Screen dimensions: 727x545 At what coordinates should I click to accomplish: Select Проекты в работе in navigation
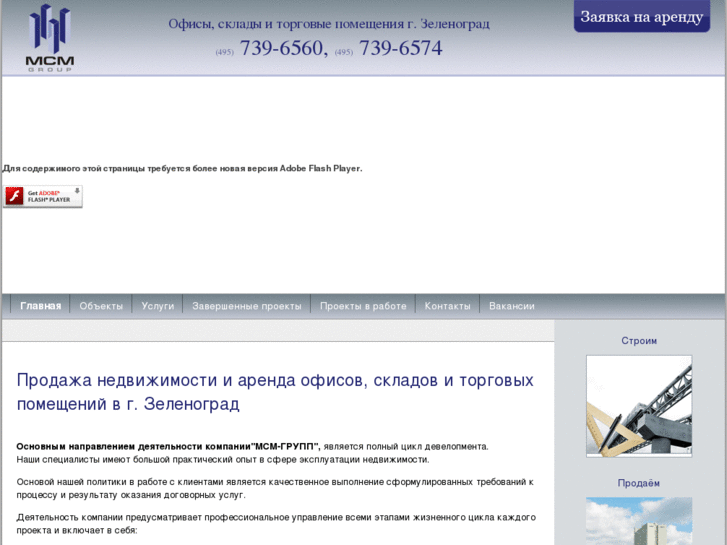363,306
